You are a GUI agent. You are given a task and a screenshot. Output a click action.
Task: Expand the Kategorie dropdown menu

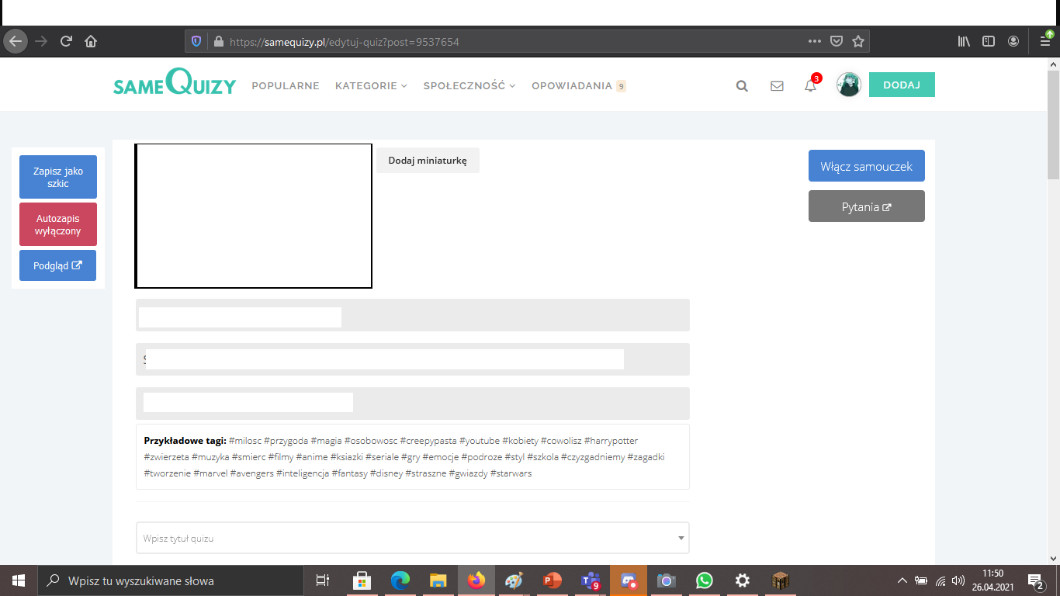[371, 86]
